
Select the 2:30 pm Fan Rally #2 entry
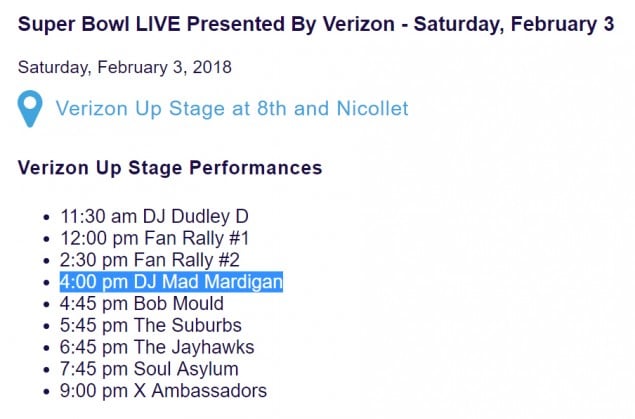click(150, 260)
